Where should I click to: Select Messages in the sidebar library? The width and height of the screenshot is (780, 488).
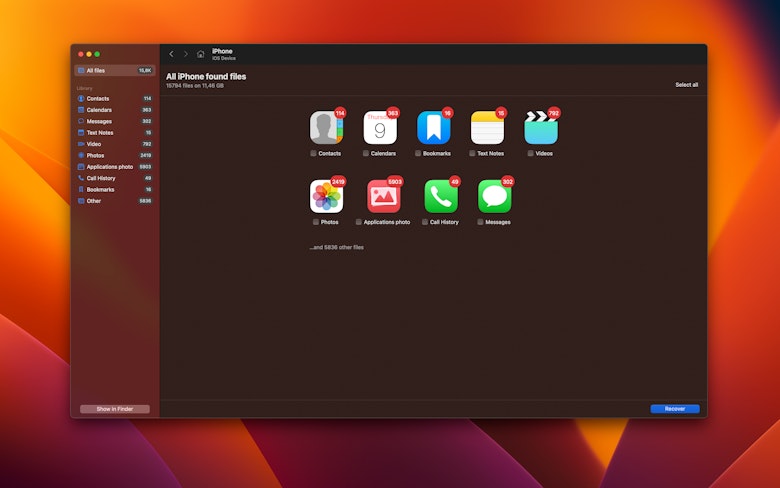tap(115, 121)
